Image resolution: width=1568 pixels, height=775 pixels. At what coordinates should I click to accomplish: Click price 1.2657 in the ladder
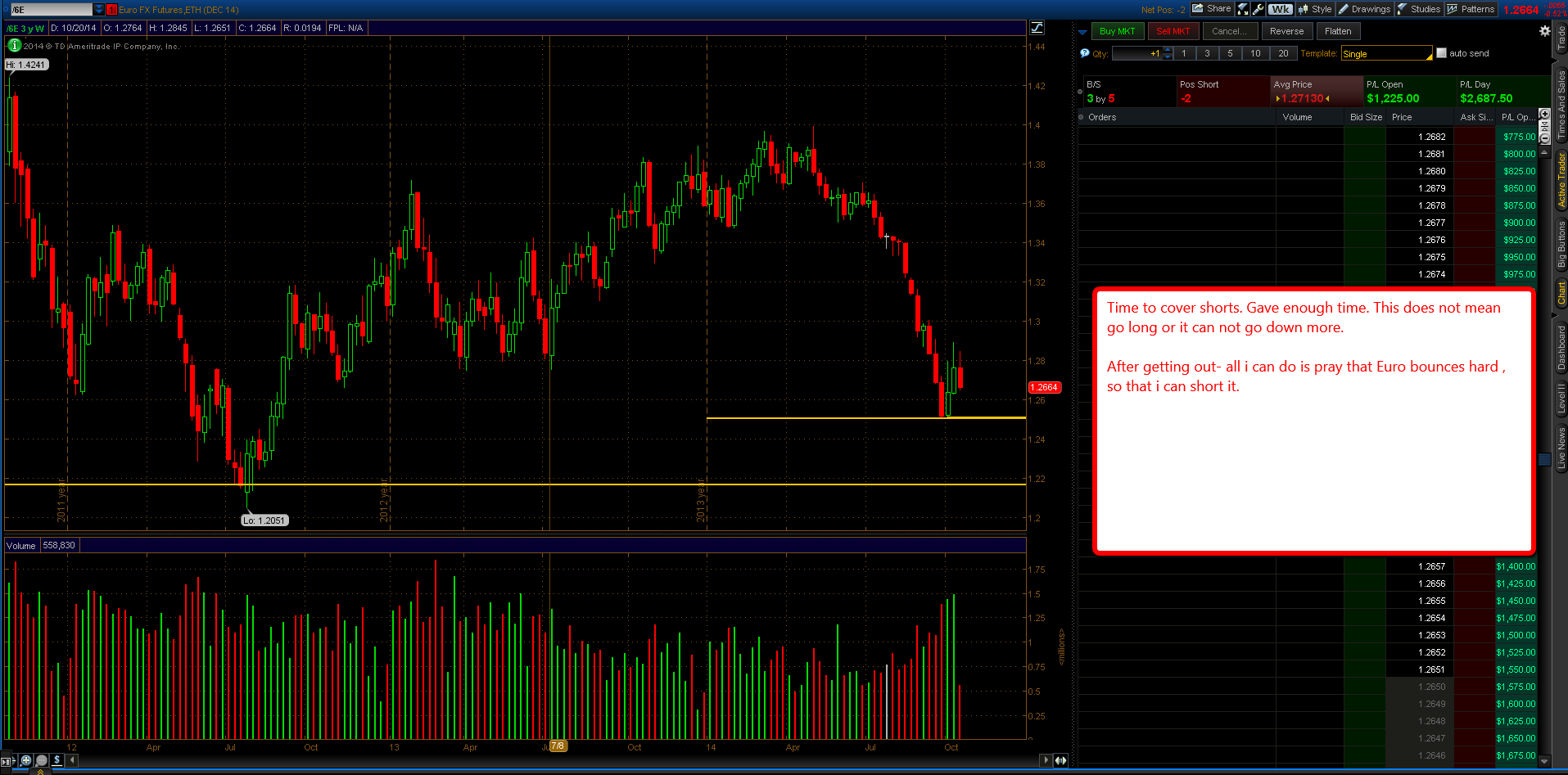tap(1431, 566)
